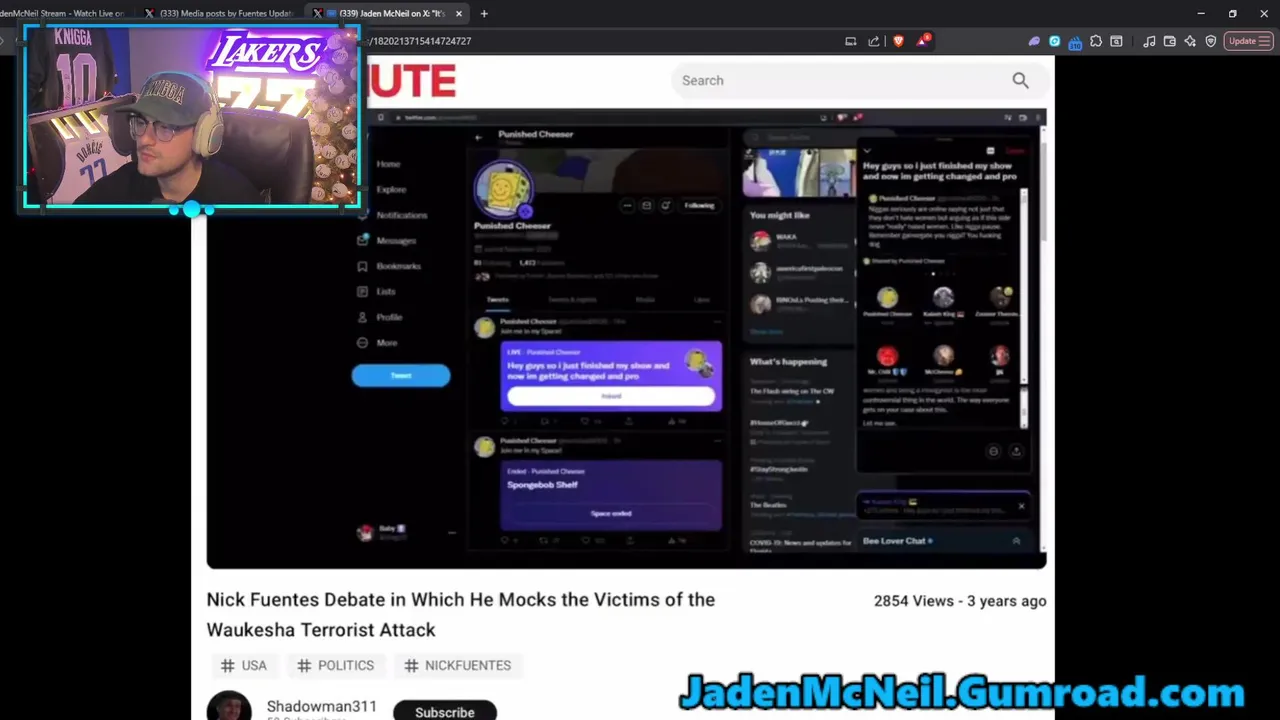
Task: Open the Leo AI sparkle icon
Action: tap(1189, 41)
